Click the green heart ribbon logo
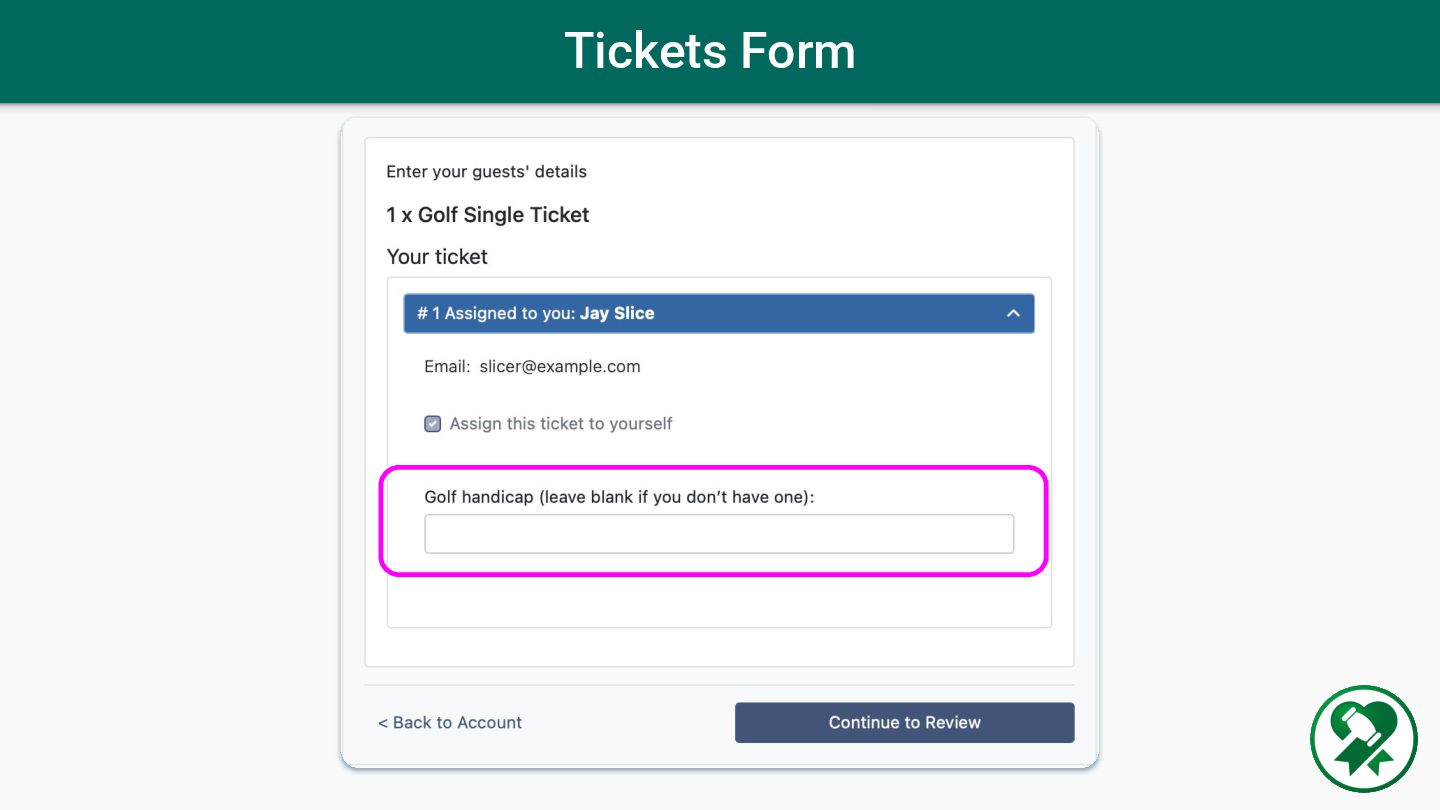Screen dimensions: 1440x810 [1364, 739]
